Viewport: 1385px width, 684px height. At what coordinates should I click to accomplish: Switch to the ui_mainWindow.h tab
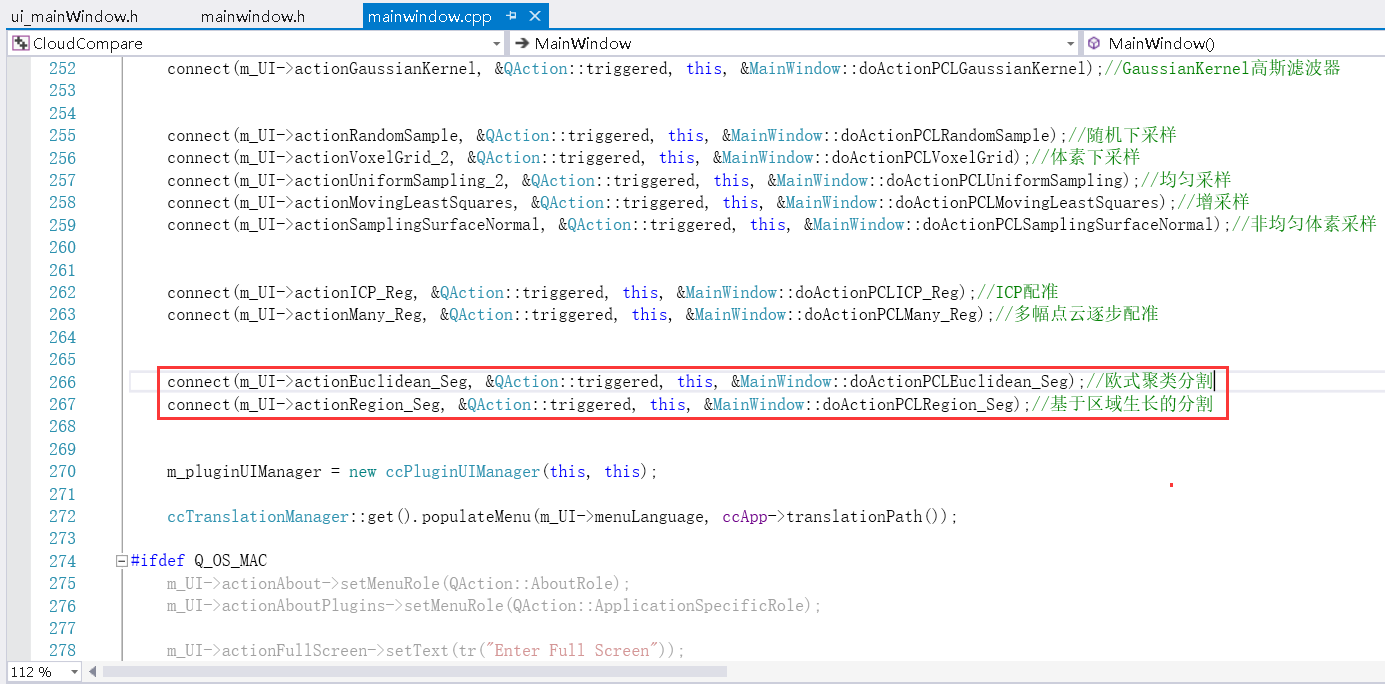tap(75, 16)
